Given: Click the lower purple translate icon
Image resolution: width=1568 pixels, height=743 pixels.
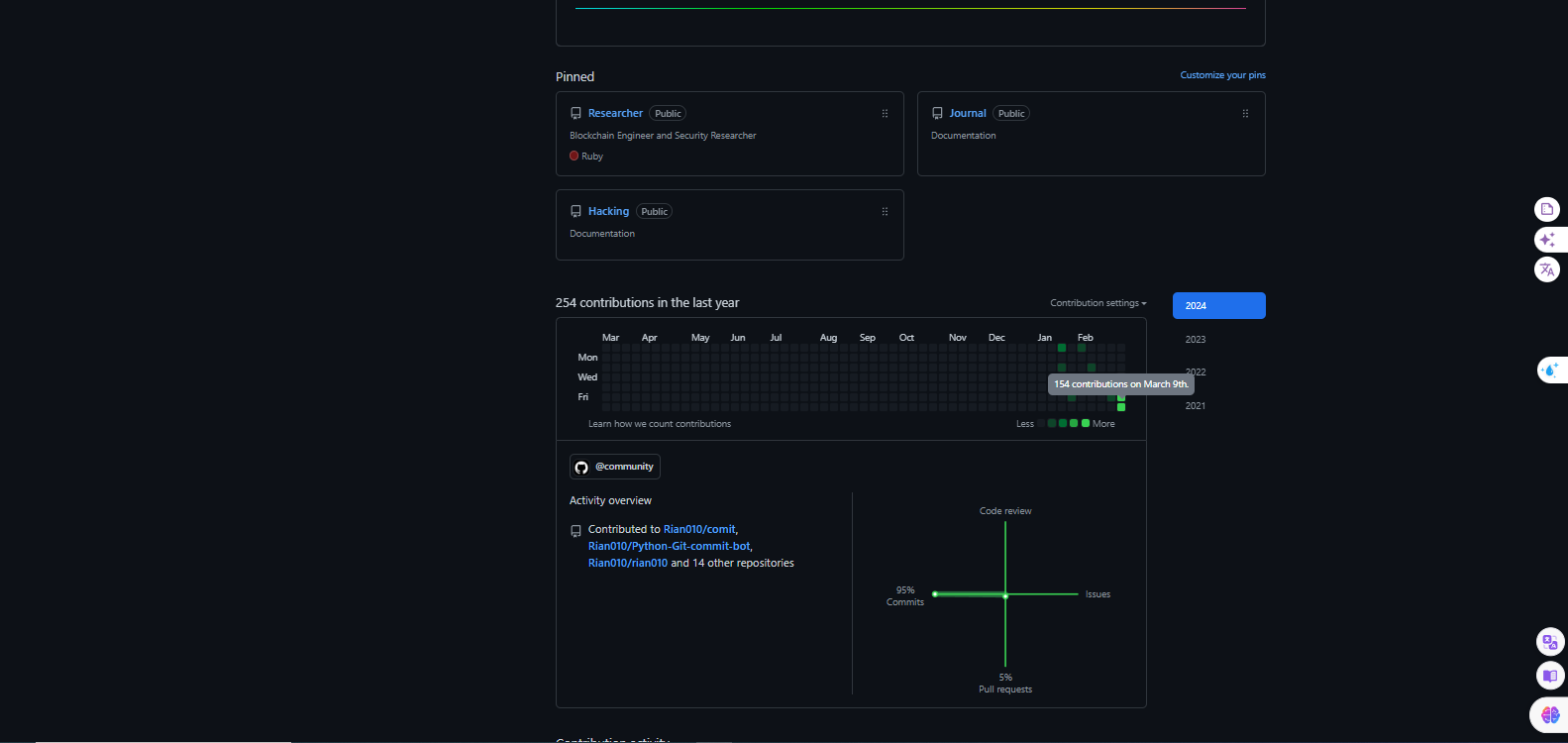Looking at the screenshot, I should click(1550, 642).
